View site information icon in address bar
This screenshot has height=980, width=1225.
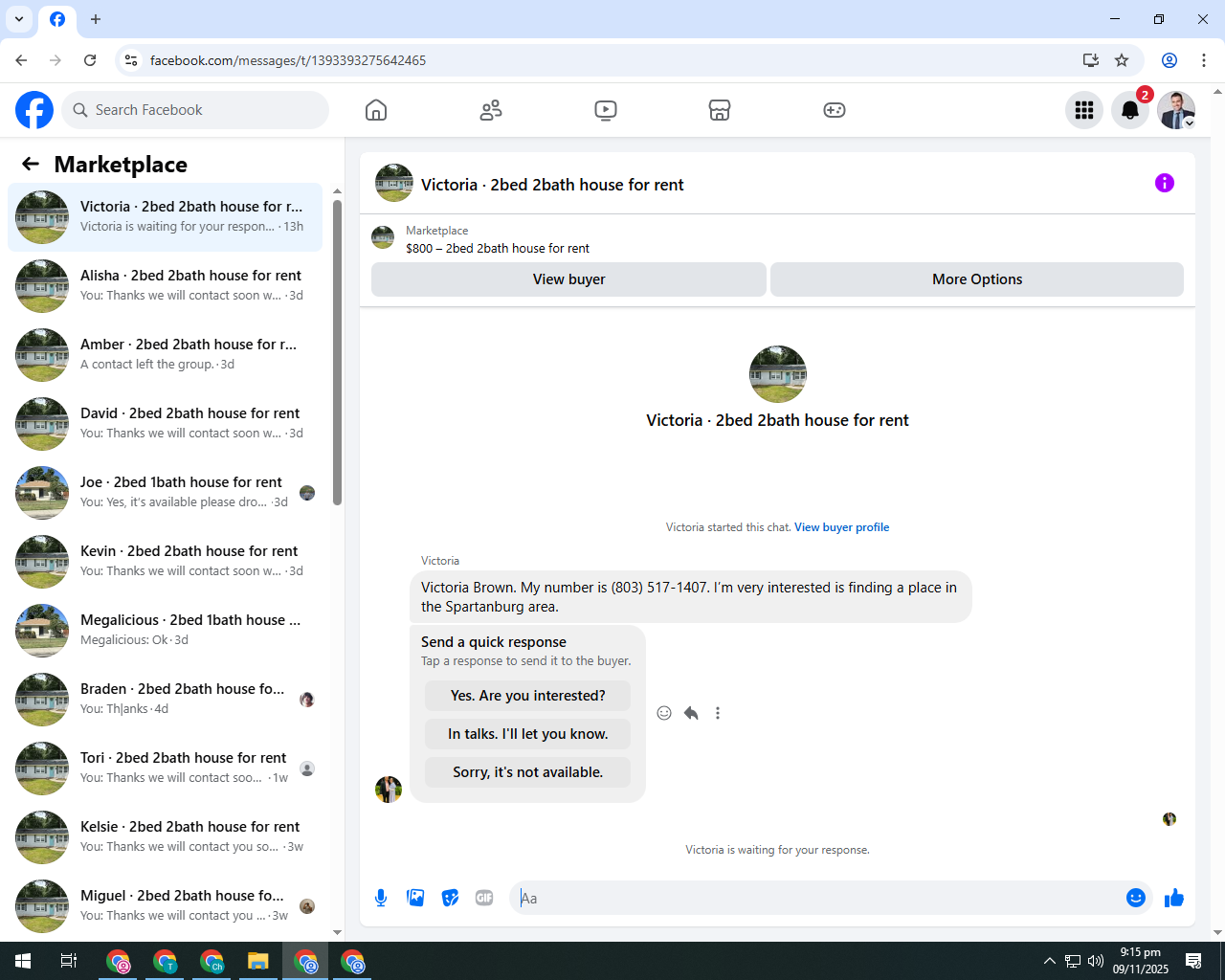(x=131, y=60)
